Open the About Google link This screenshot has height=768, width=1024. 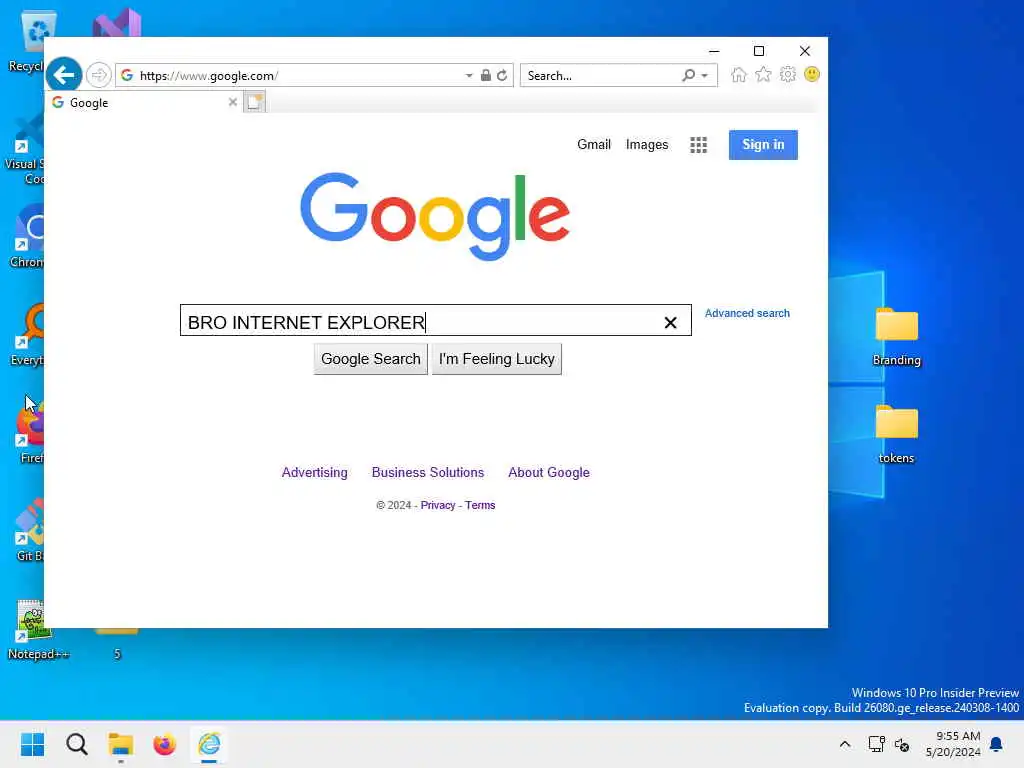[549, 472]
